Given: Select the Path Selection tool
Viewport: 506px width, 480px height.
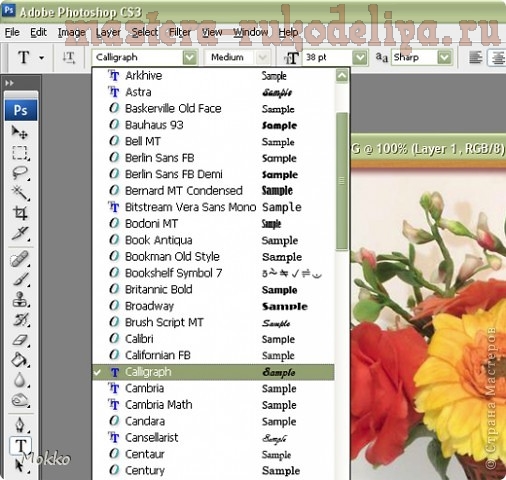Looking at the screenshot, I should pos(20,465).
